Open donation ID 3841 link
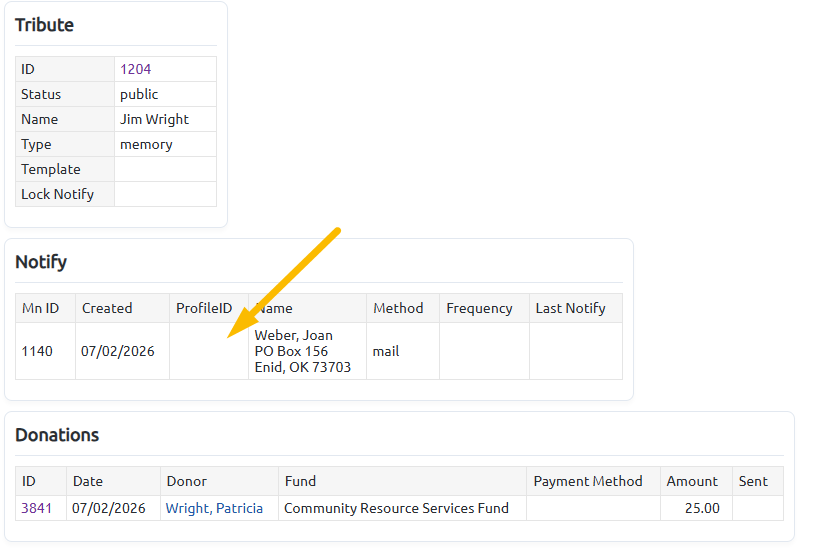Screen dimensions: 814x552 point(36,508)
